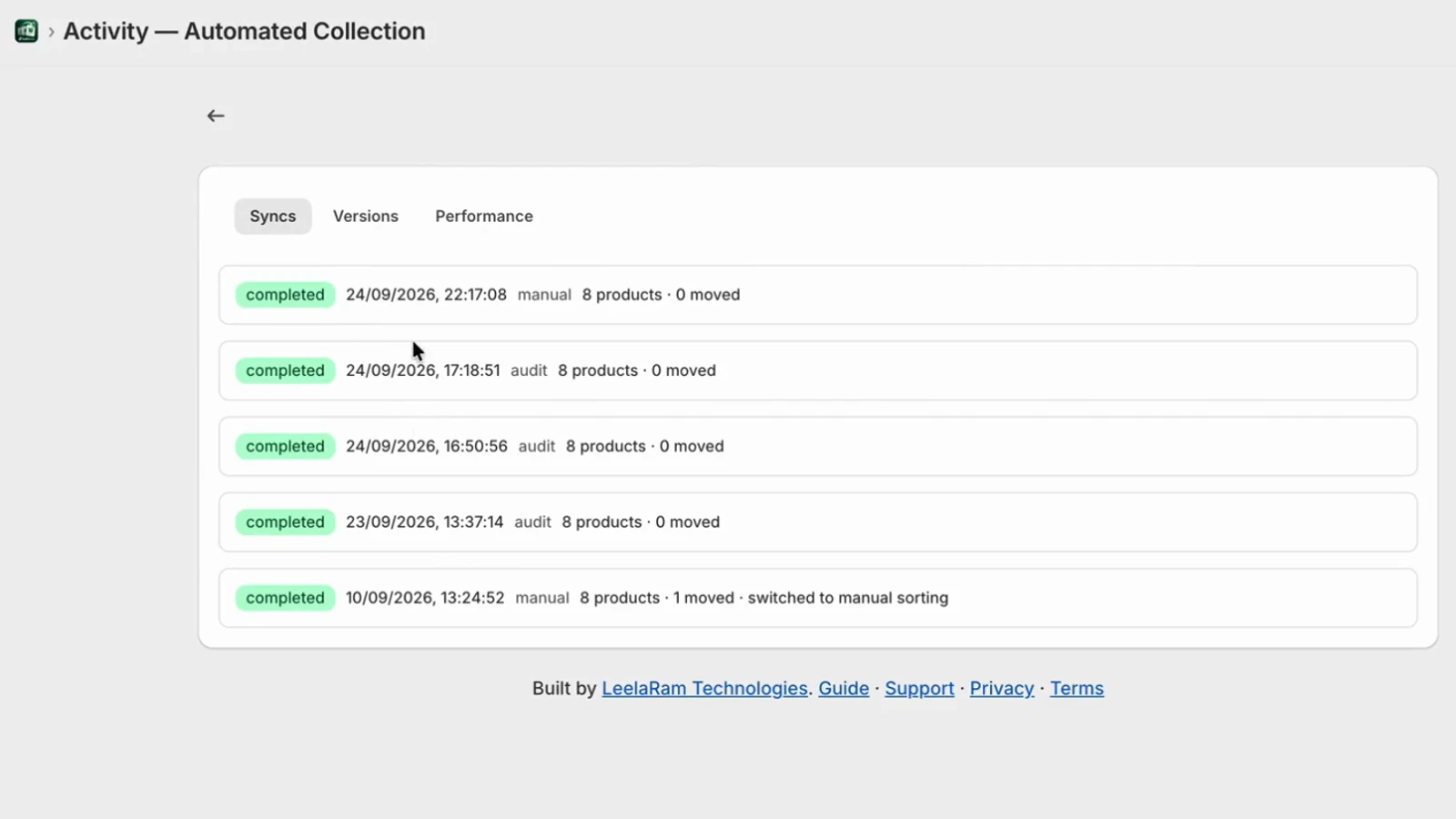Go back using the left arrow icon

click(x=216, y=116)
